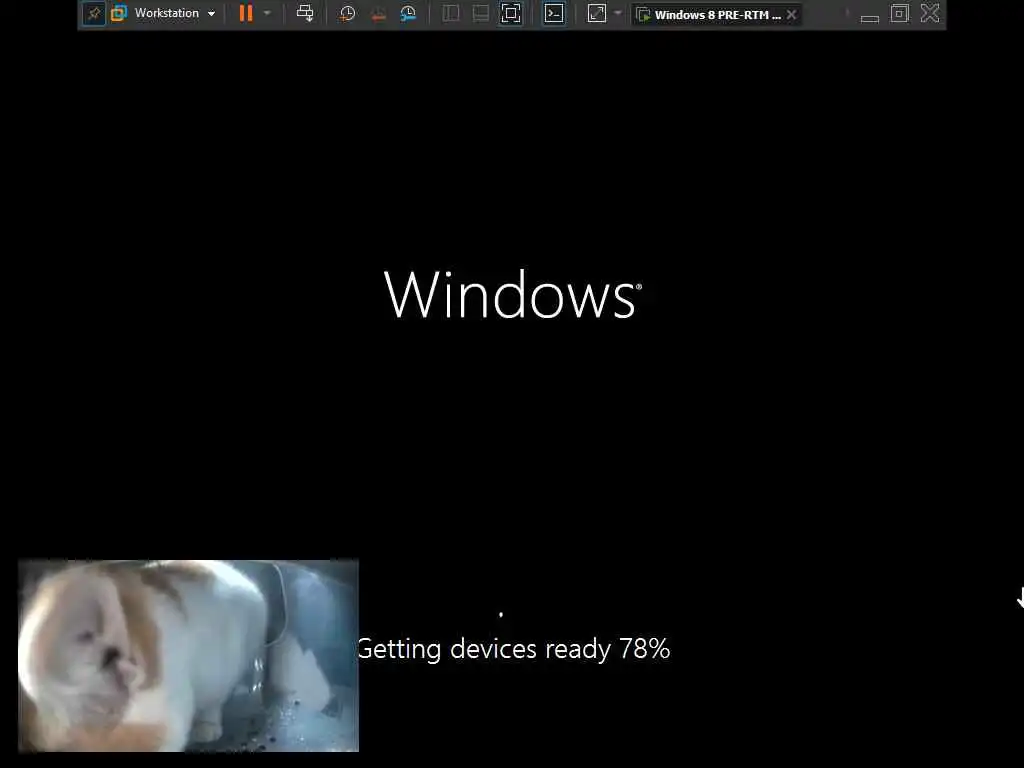This screenshot has width=1024, height=768.
Task: Open the snapshot manager
Action: (408, 14)
